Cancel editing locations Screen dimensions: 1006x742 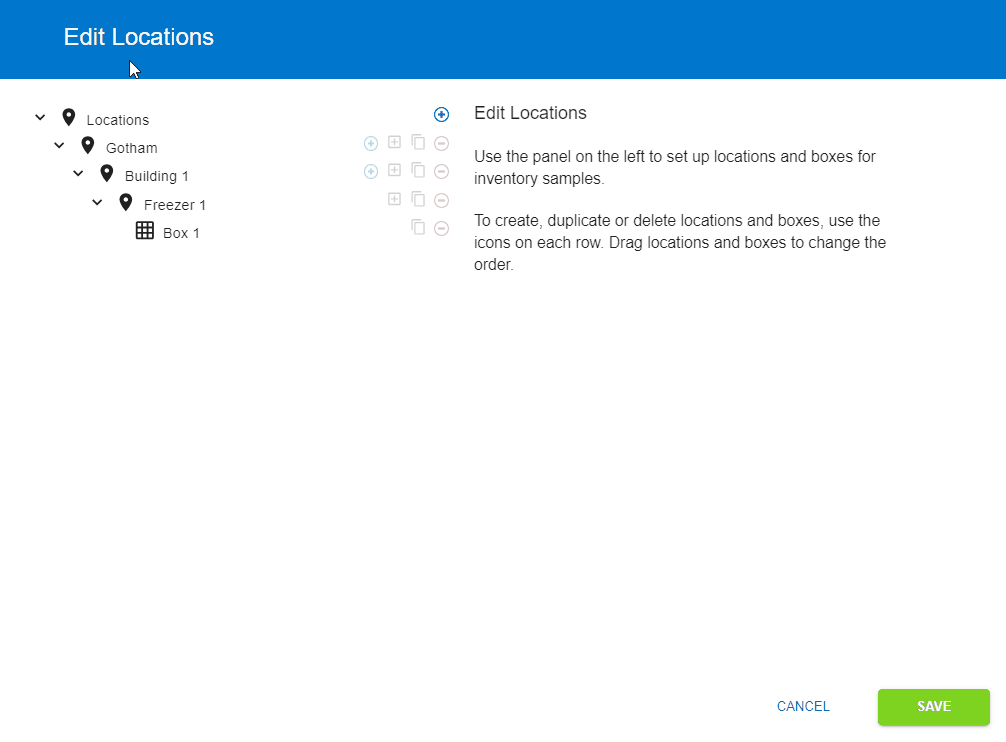point(803,707)
